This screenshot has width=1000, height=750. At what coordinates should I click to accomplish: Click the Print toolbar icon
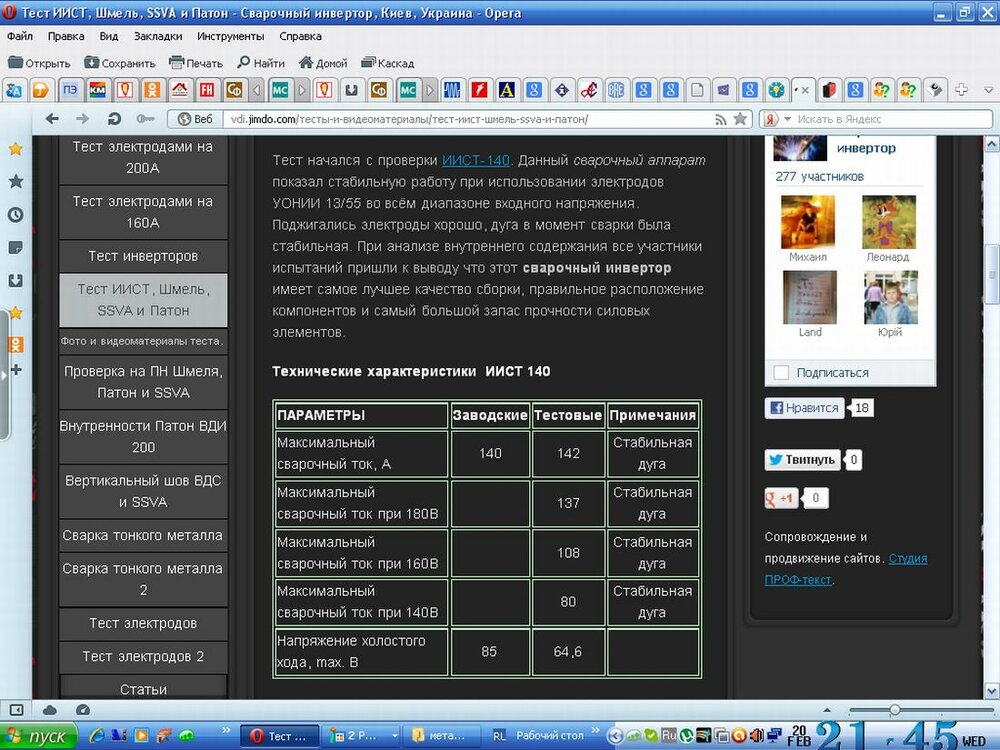pos(195,63)
